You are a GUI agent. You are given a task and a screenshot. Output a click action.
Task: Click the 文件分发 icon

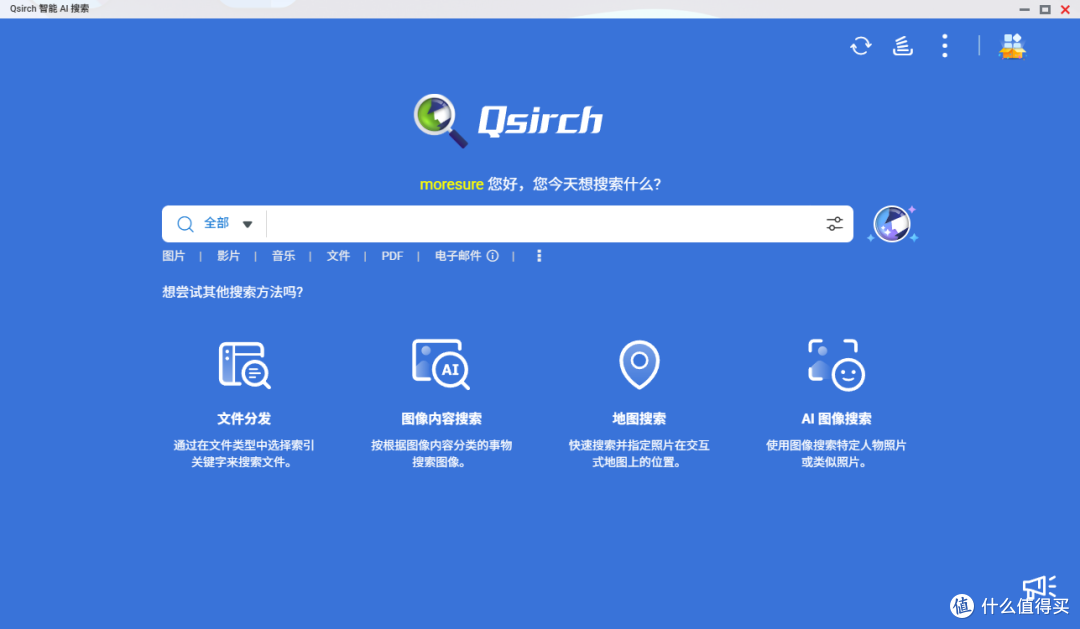click(245, 365)
